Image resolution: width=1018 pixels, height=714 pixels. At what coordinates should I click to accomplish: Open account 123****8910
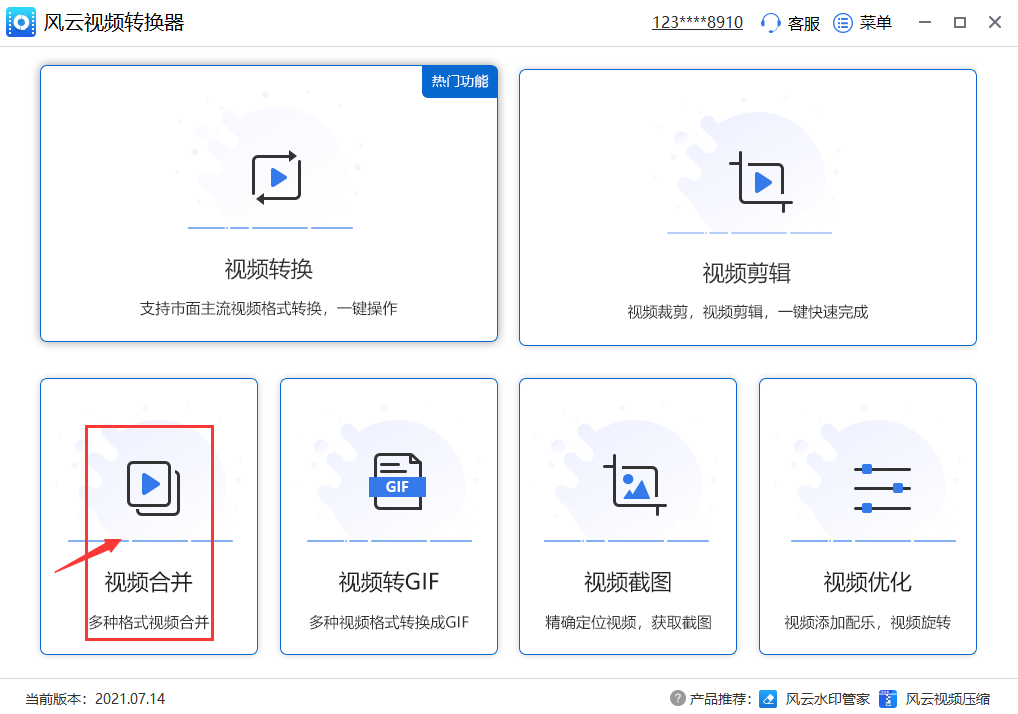(x=697, y=23)
